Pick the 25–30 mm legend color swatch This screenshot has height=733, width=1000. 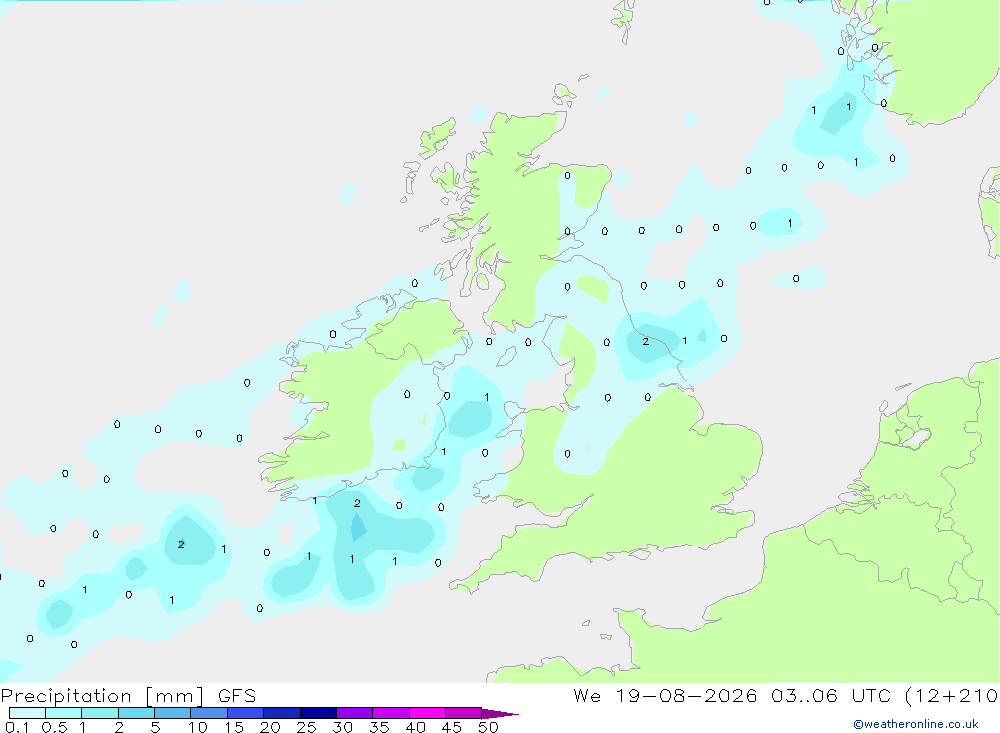coord(318,713)
